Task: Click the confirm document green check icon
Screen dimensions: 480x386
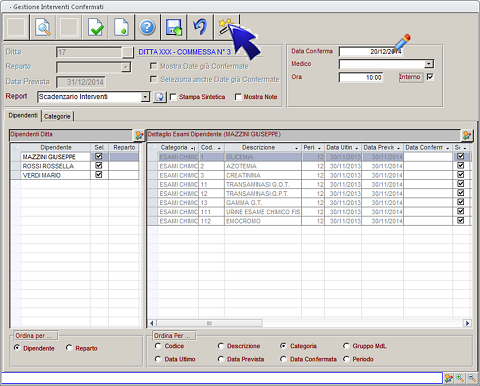Action: click(95, 27)
